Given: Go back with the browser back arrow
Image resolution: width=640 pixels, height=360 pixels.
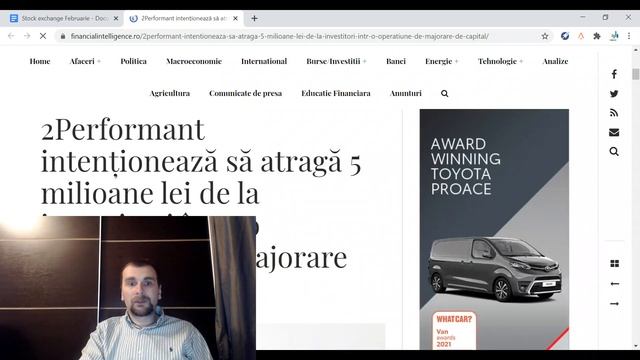Looking at the screenshot, I should tap(11, 36).
